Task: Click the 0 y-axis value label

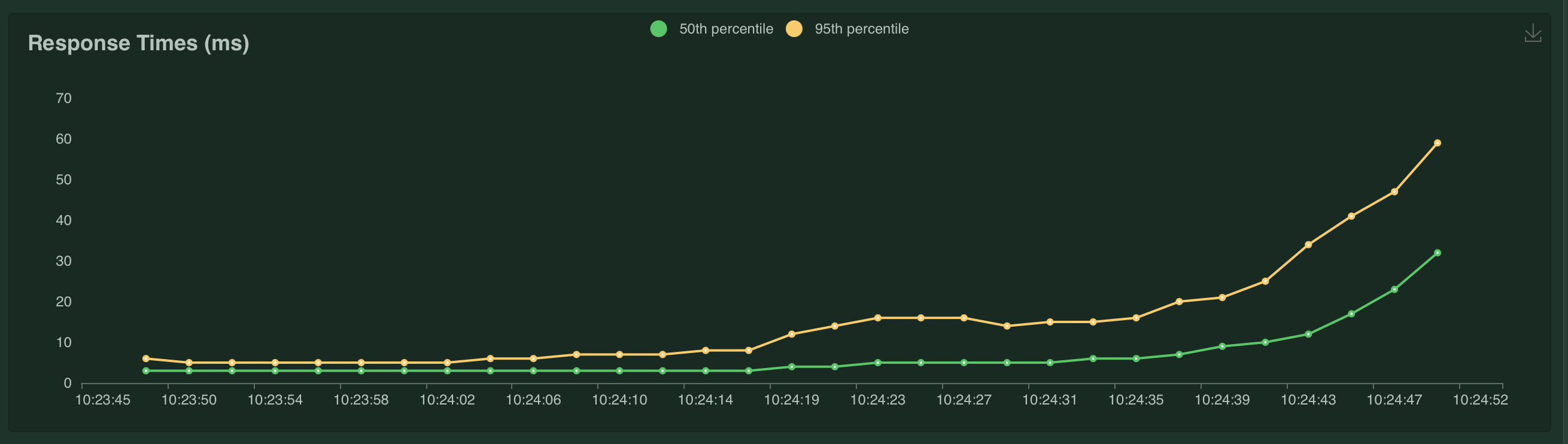Action: (68, 383)
